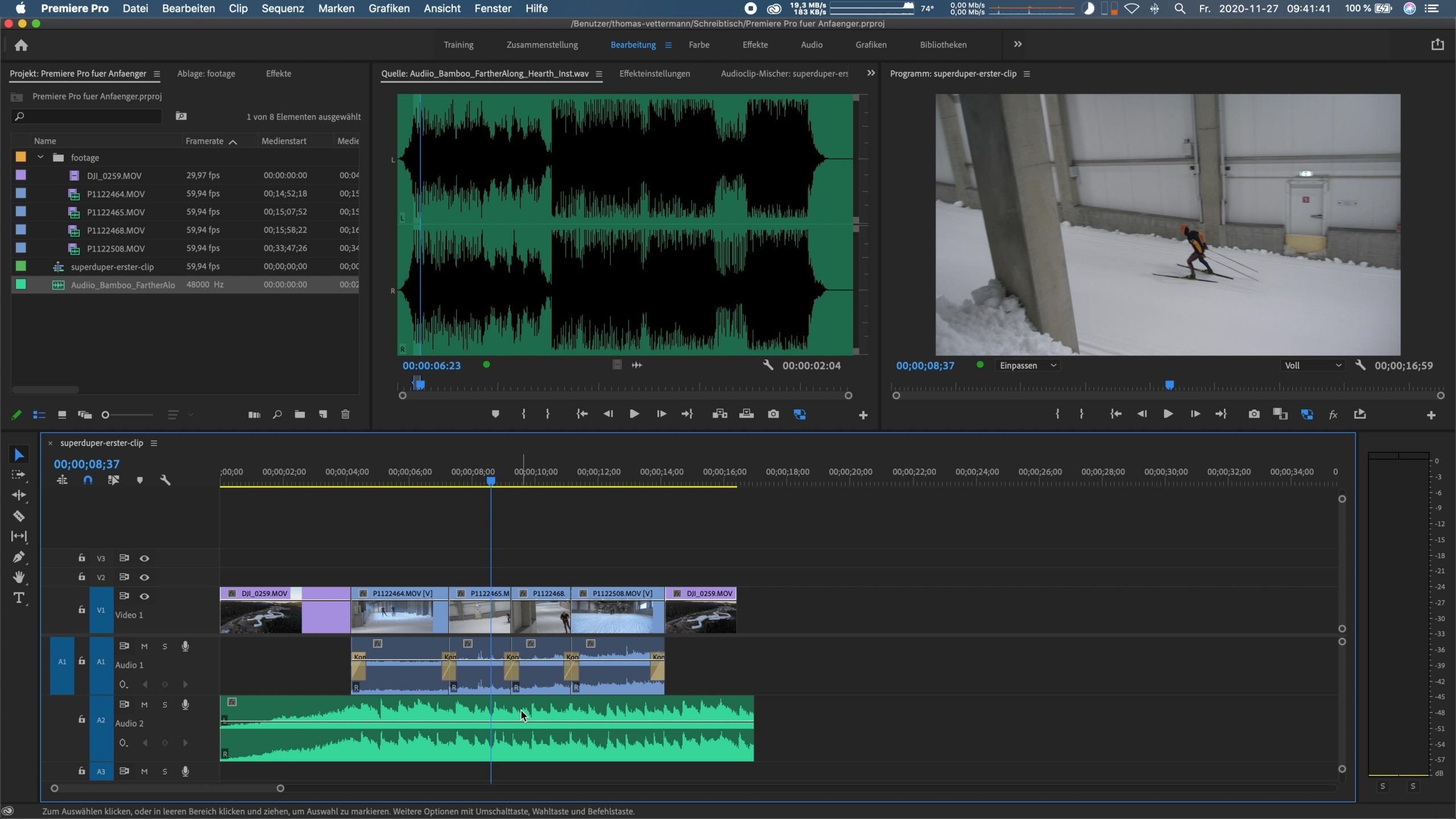Image resolution: width=1456 pixels, height=819 pixels.
Task: Hide the V1 video track output
Action: click(144, 596)
